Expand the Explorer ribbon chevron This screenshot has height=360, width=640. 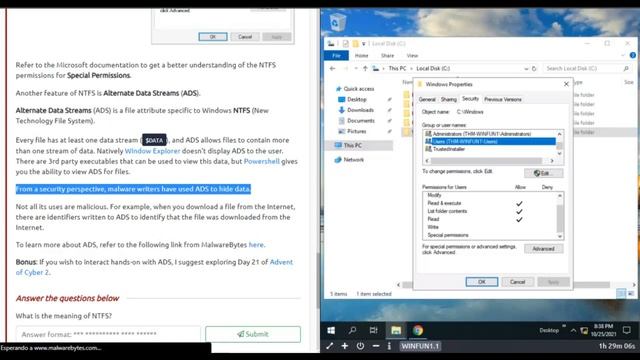pyautogui.click(x=623, y=56)
